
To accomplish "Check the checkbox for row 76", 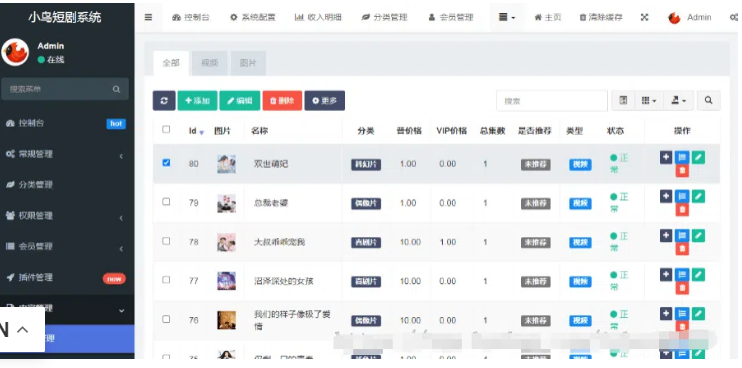I will click(x=166, y=319).
